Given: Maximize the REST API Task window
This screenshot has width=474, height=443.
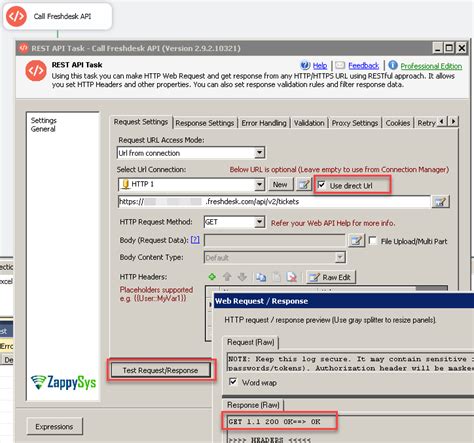Looking at the screenshot, I should [x=449, y=48].
